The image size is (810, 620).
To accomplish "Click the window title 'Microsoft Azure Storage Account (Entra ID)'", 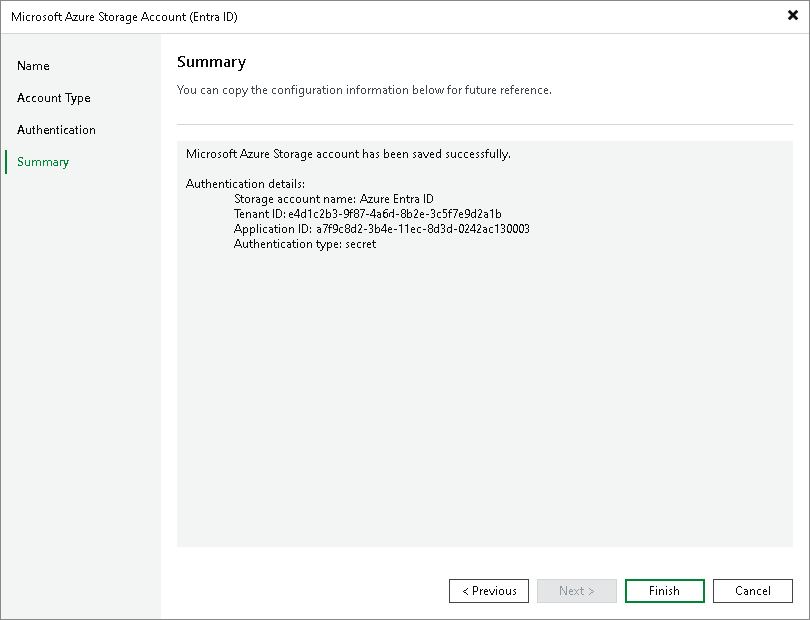I will coord(124,17).
